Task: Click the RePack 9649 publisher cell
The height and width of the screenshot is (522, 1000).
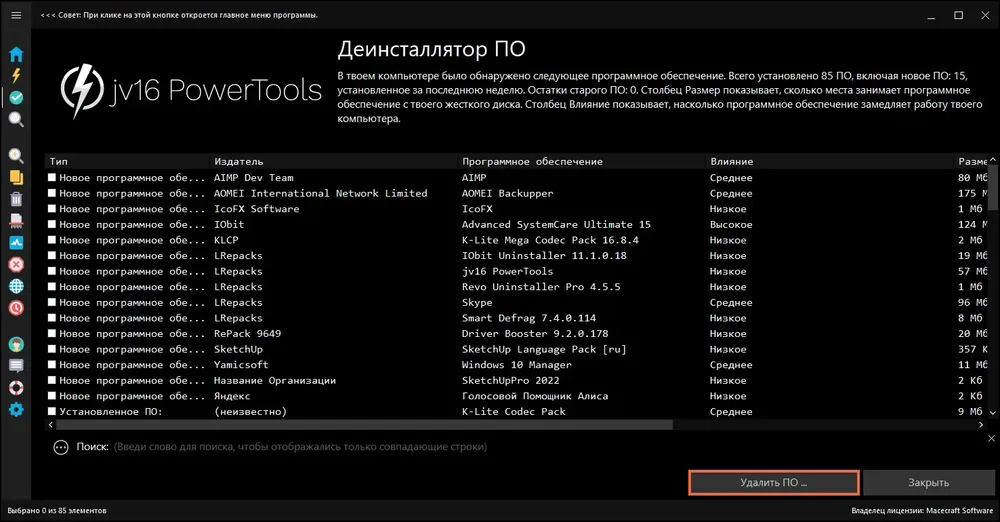Action: point(247,334)
